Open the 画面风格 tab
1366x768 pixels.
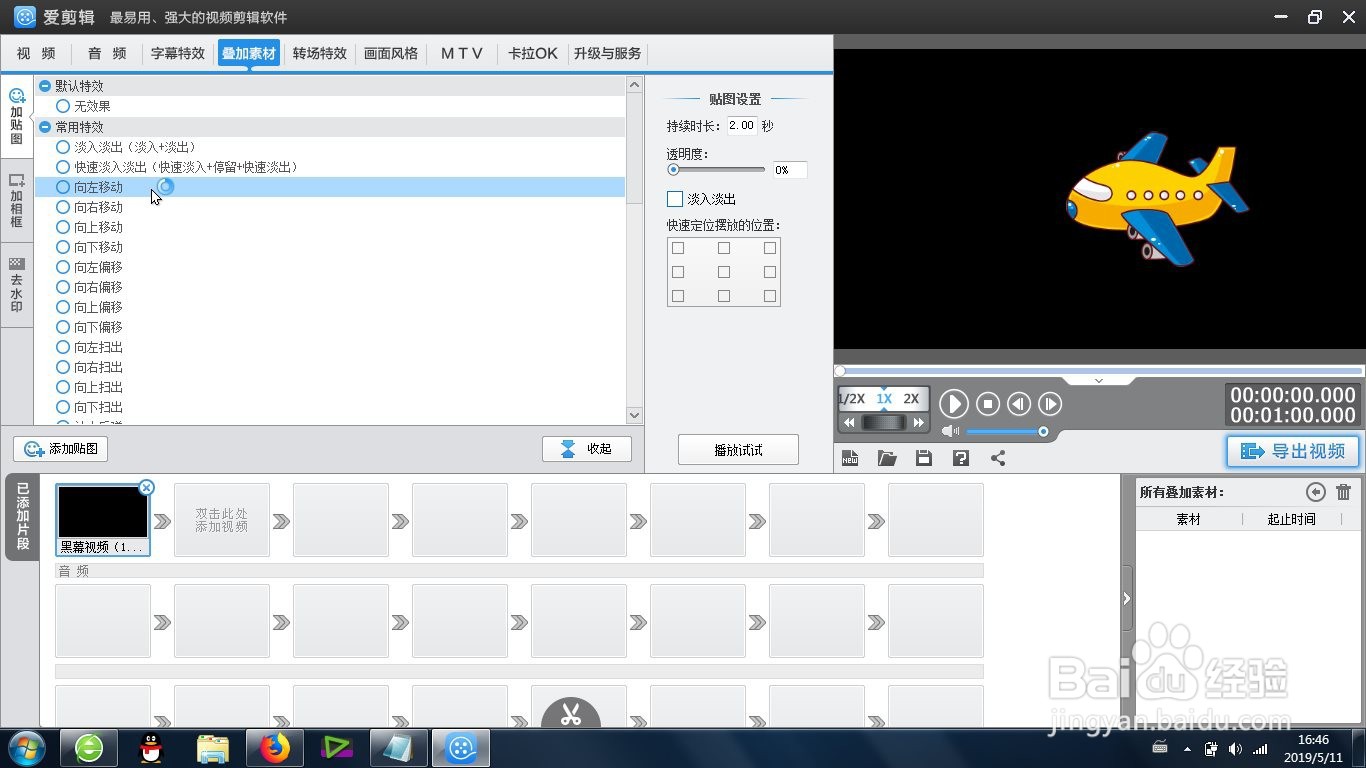point(391,53)
